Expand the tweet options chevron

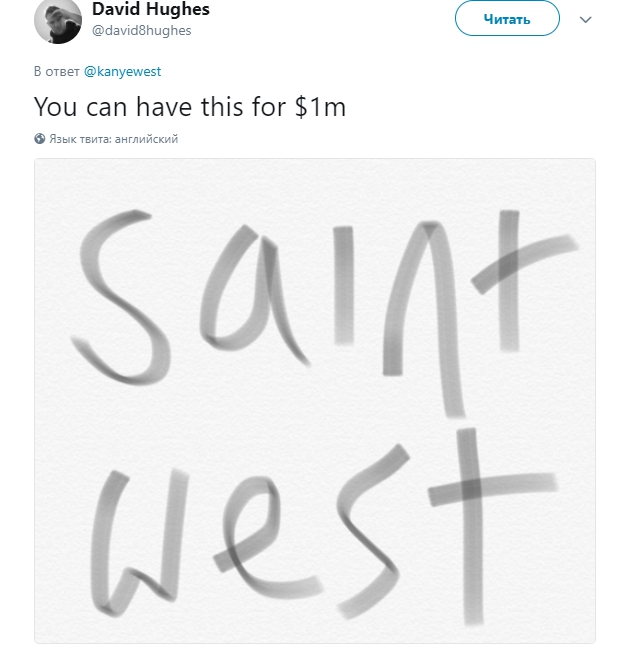pos(586,19)
